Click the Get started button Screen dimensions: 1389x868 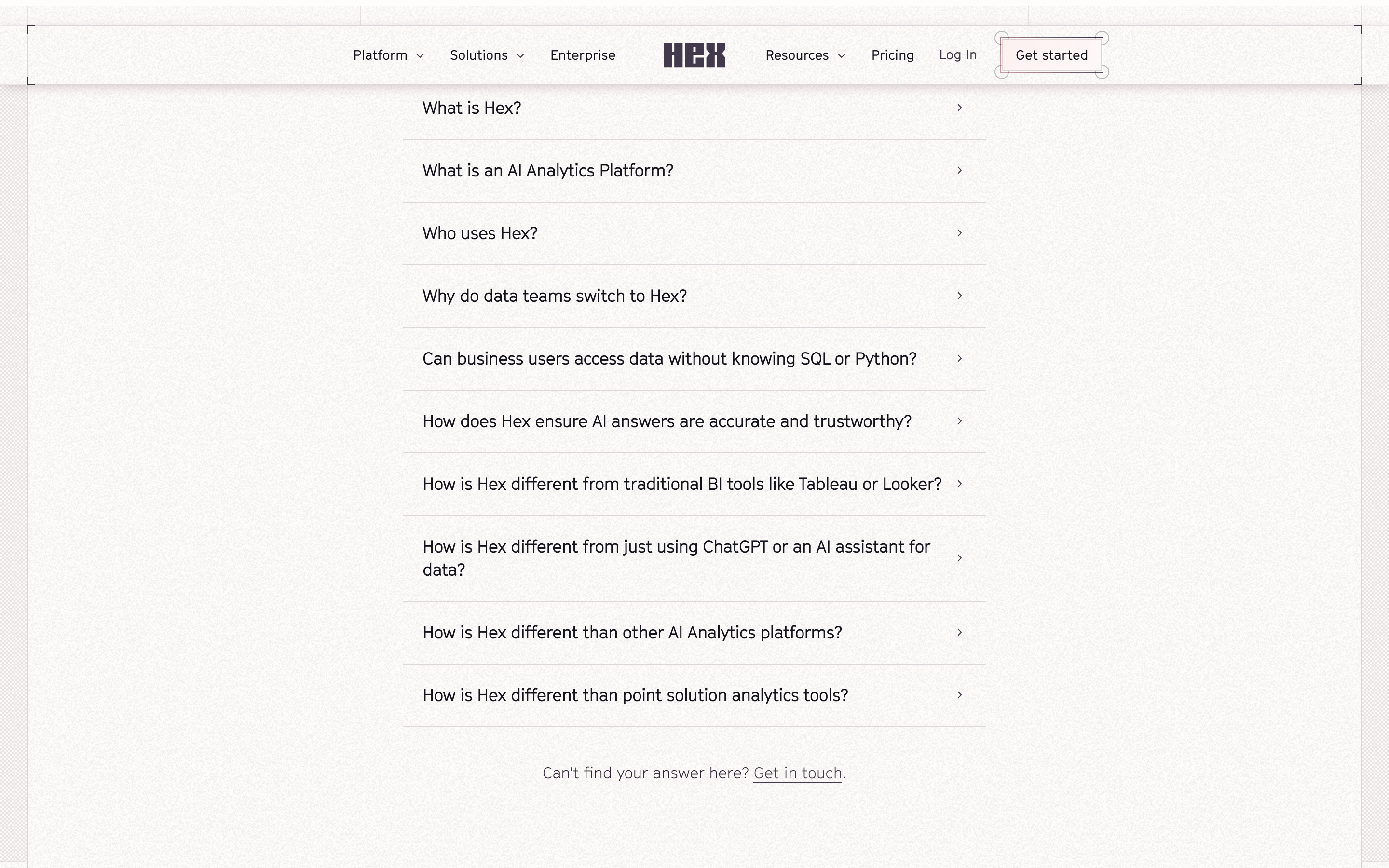[x=1051, y=55]
